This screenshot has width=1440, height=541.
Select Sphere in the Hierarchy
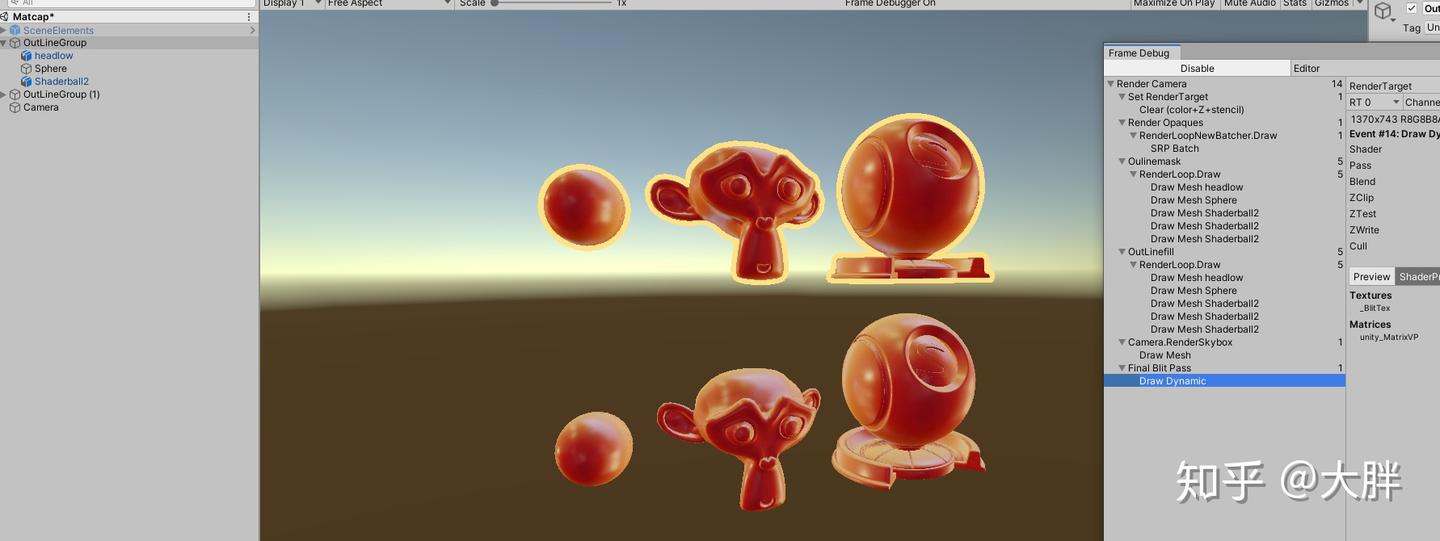click(51, 69)
